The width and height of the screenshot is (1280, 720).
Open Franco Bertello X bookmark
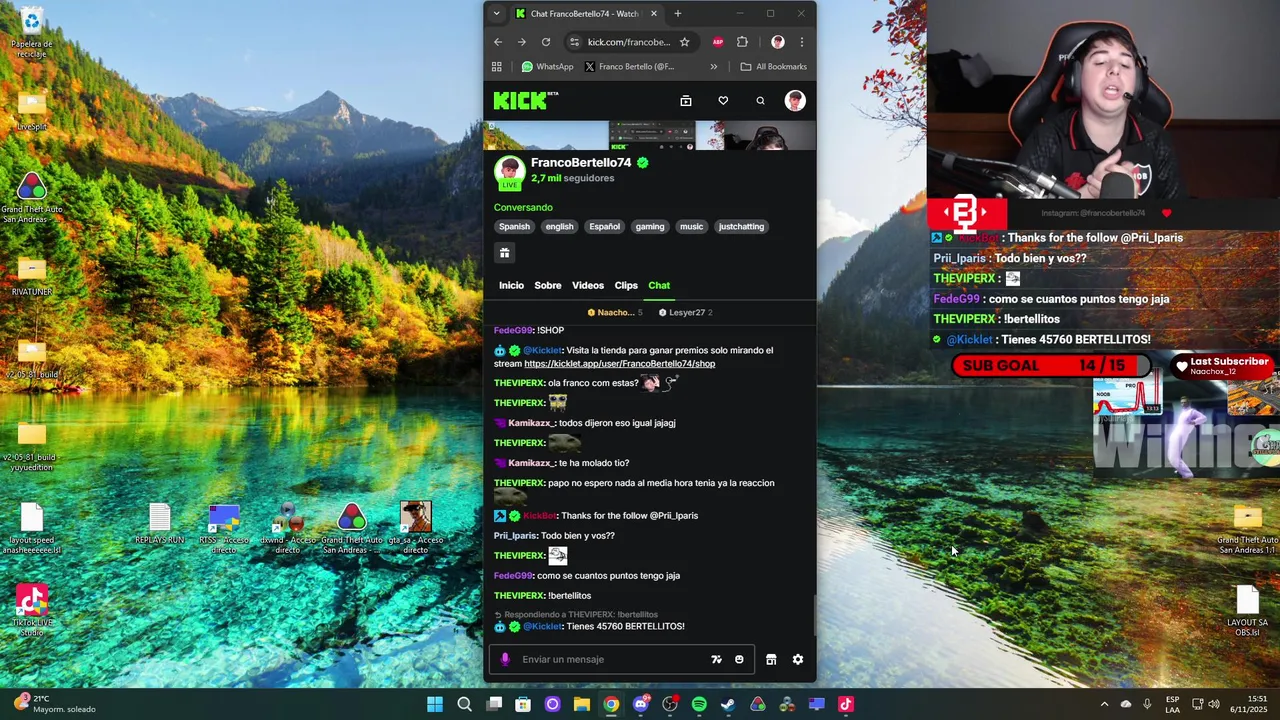[629, 67]
